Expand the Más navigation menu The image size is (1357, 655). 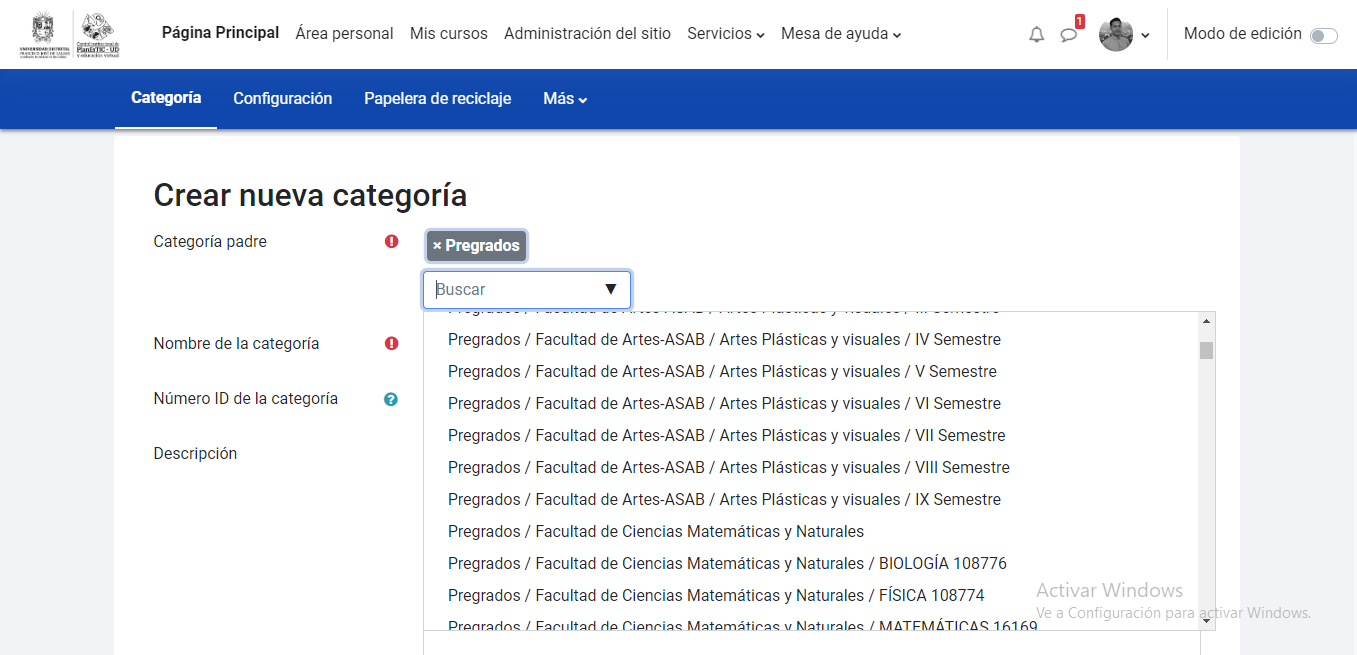click(565, 99)
